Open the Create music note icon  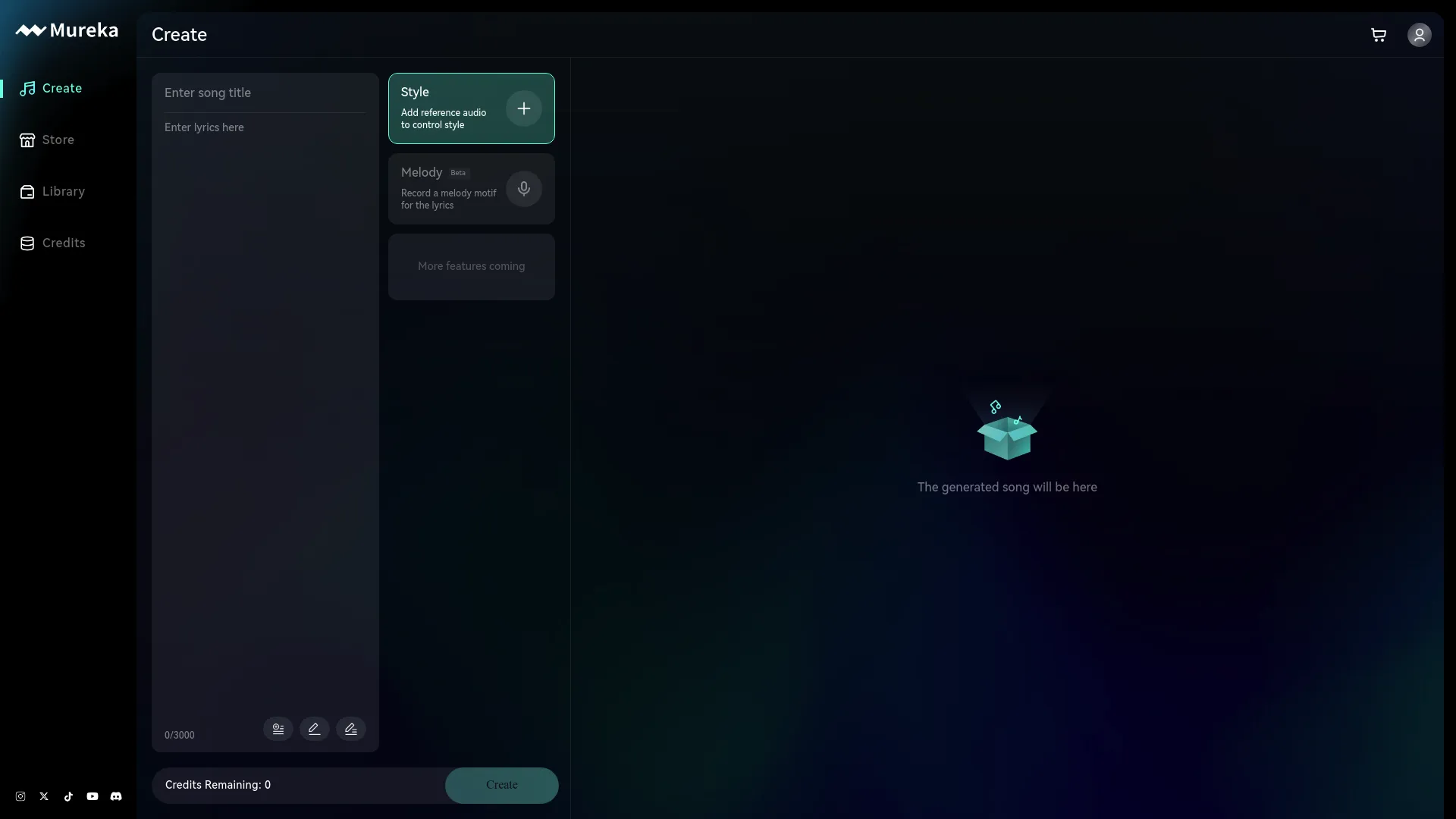pyautogui.click(x=27, y=88)
